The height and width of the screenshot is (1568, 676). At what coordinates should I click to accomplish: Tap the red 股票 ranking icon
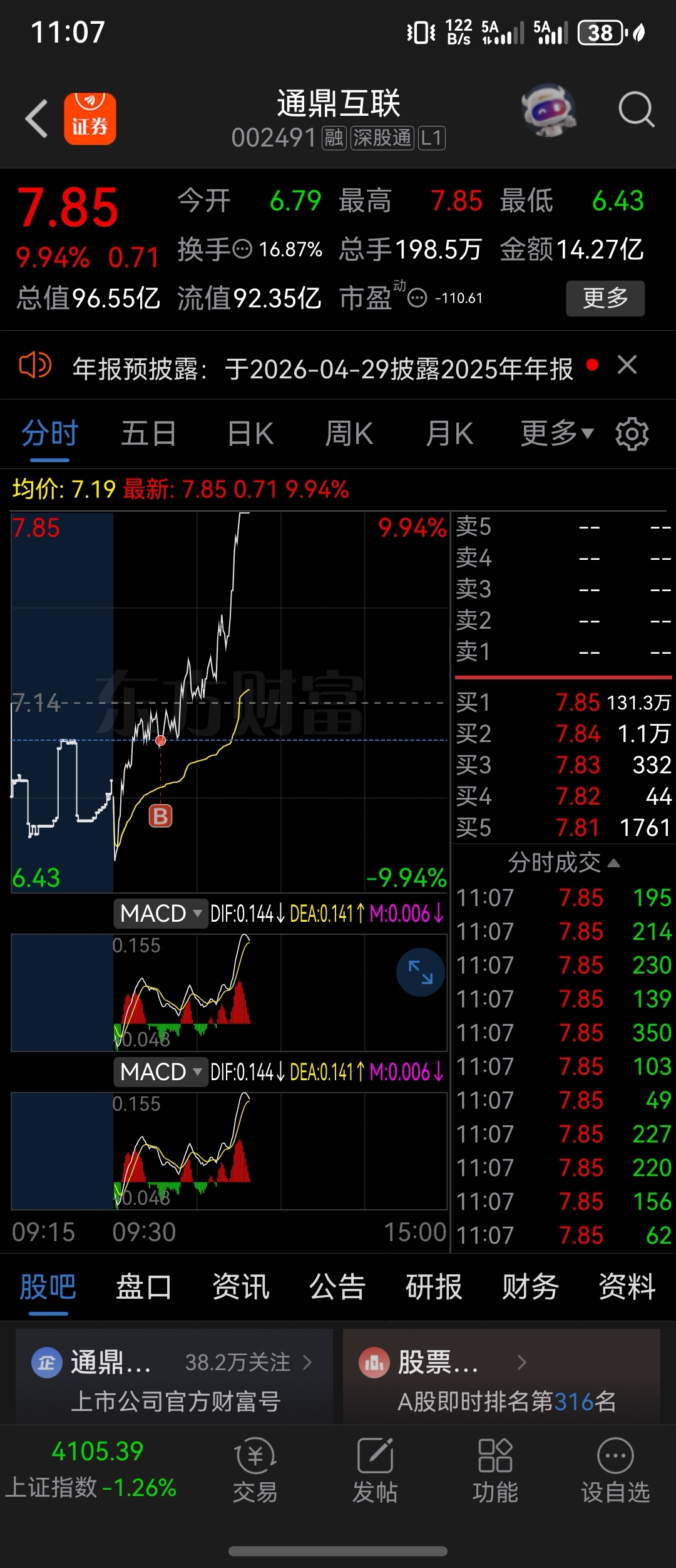click(x=374, y=1363)
